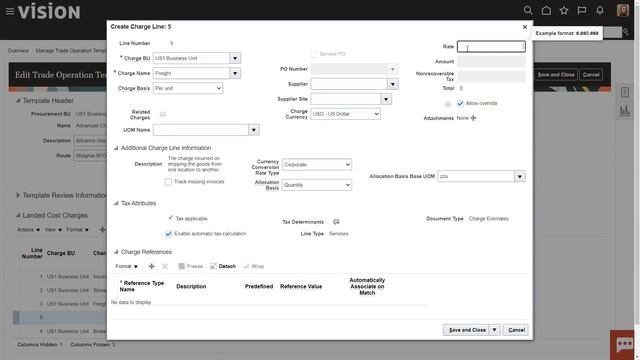Open user profile avatar
This screenshot has width=640, height=360.
point(622,11)
